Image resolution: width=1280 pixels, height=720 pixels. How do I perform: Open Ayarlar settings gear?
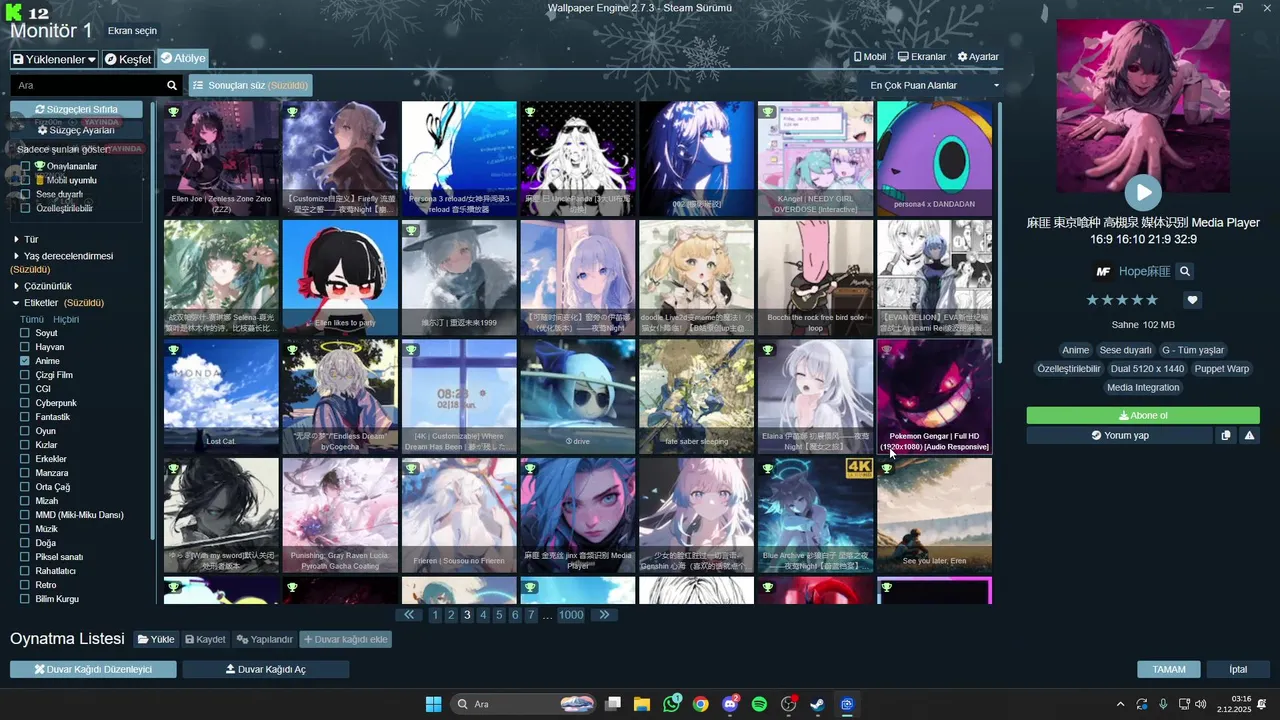click(x=978, y=57)
